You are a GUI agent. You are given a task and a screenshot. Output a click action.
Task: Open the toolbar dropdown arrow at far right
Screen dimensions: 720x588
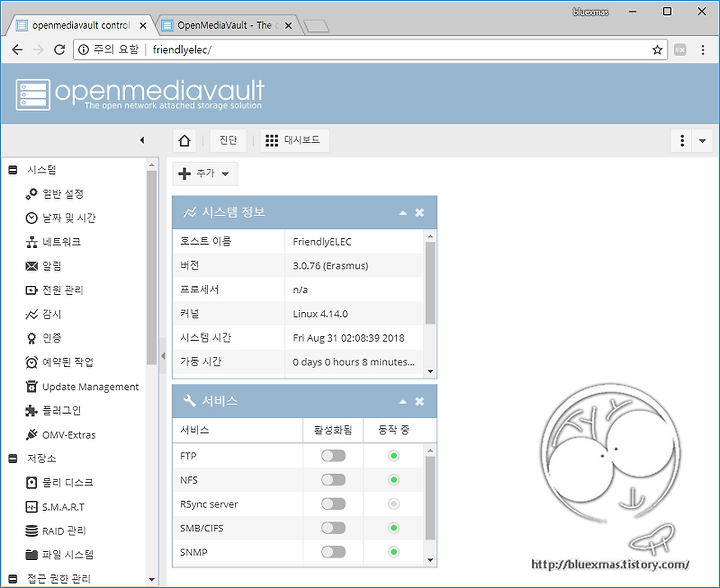[x=702, y=140]
